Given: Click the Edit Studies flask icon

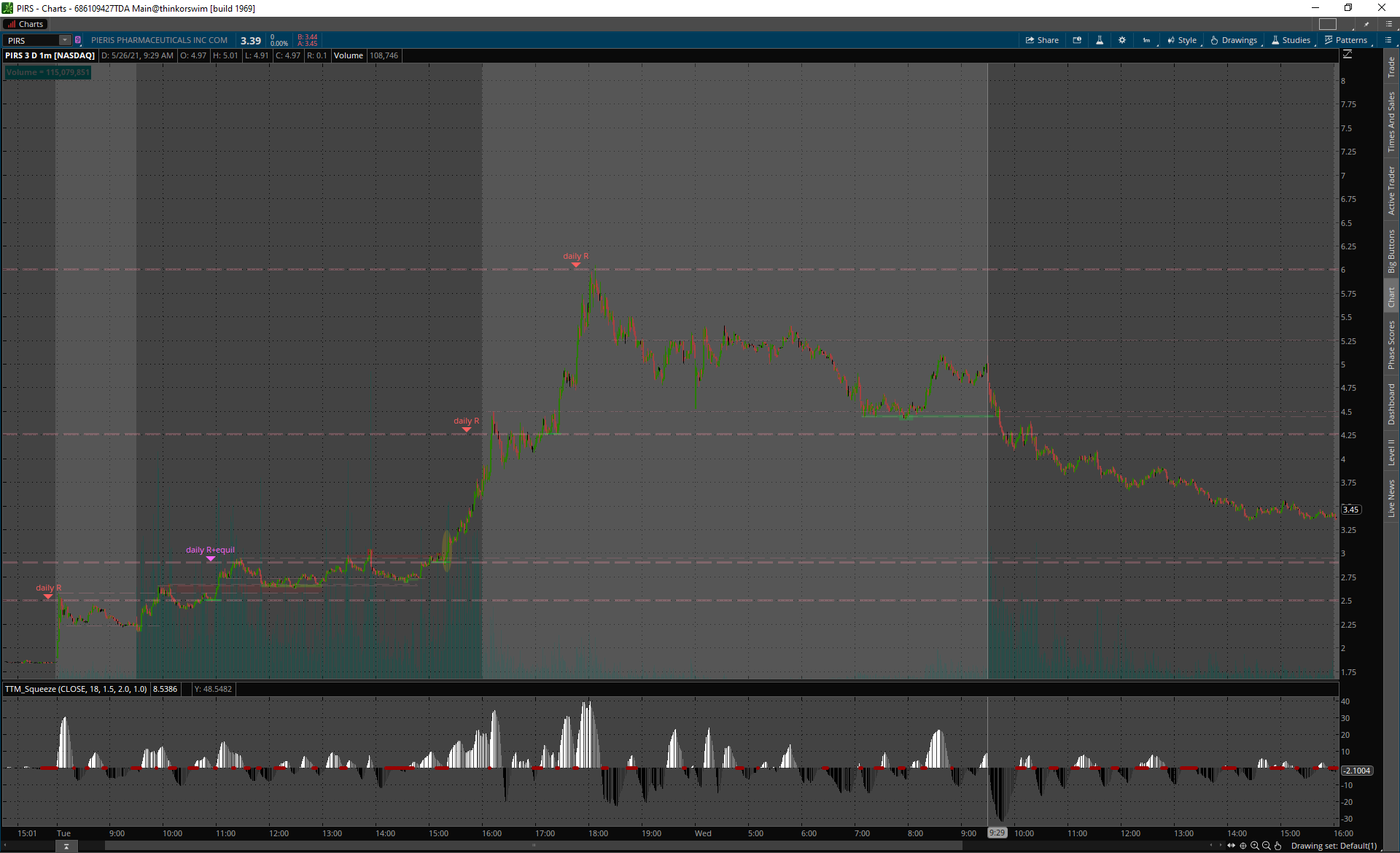Looking at the screenshot, I should pos(1100,40).
